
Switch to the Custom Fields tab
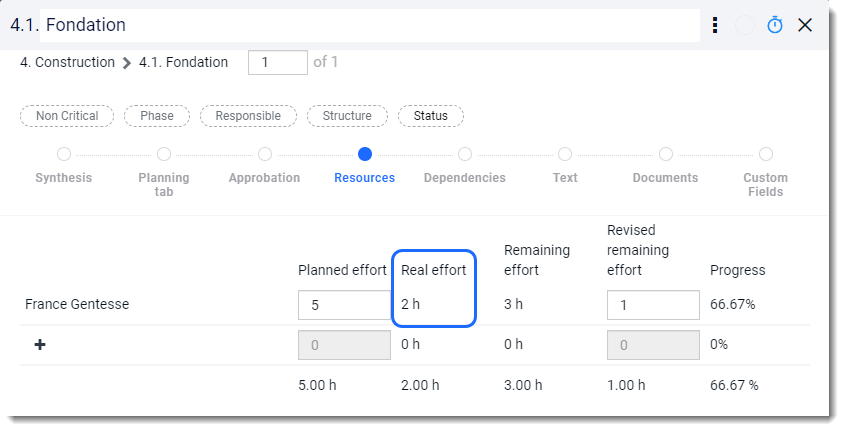click(x=765, y=172)
